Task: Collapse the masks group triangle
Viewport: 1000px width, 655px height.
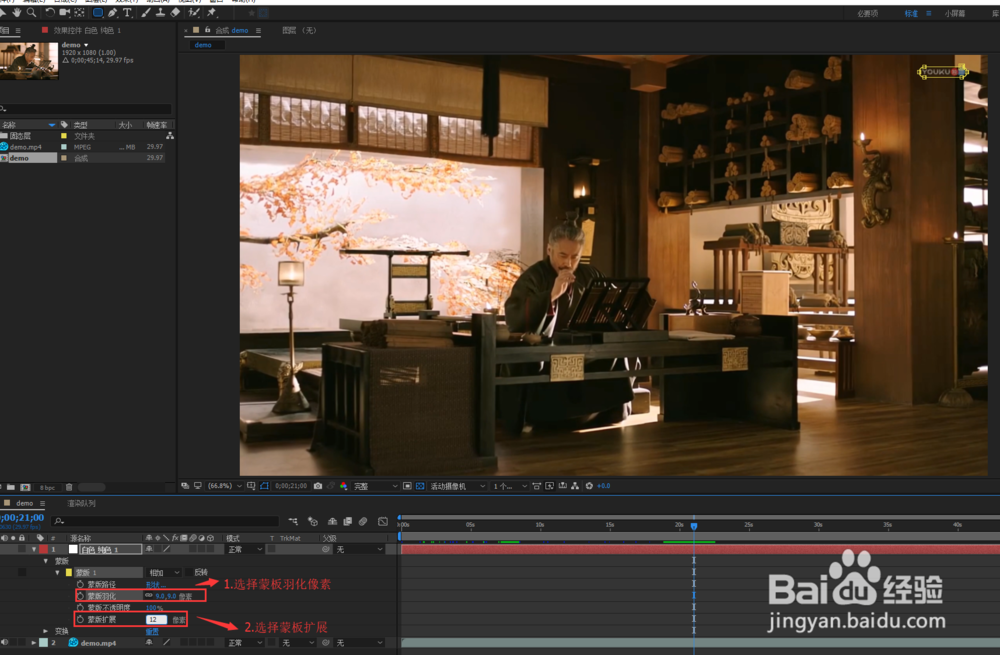Action: click(46, 561)
